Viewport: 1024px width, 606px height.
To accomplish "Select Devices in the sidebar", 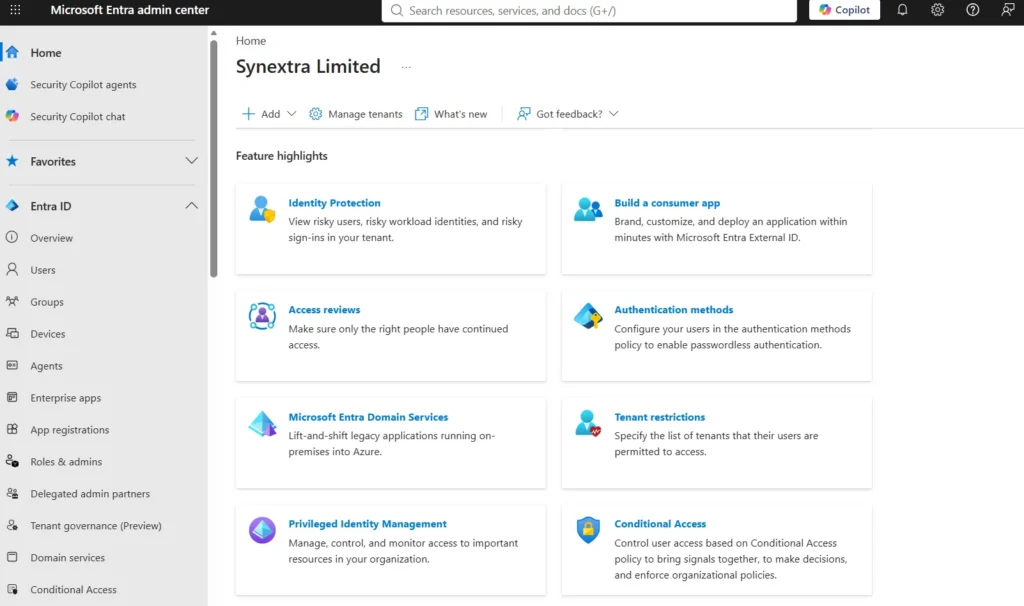I will [x=48, y=334].
